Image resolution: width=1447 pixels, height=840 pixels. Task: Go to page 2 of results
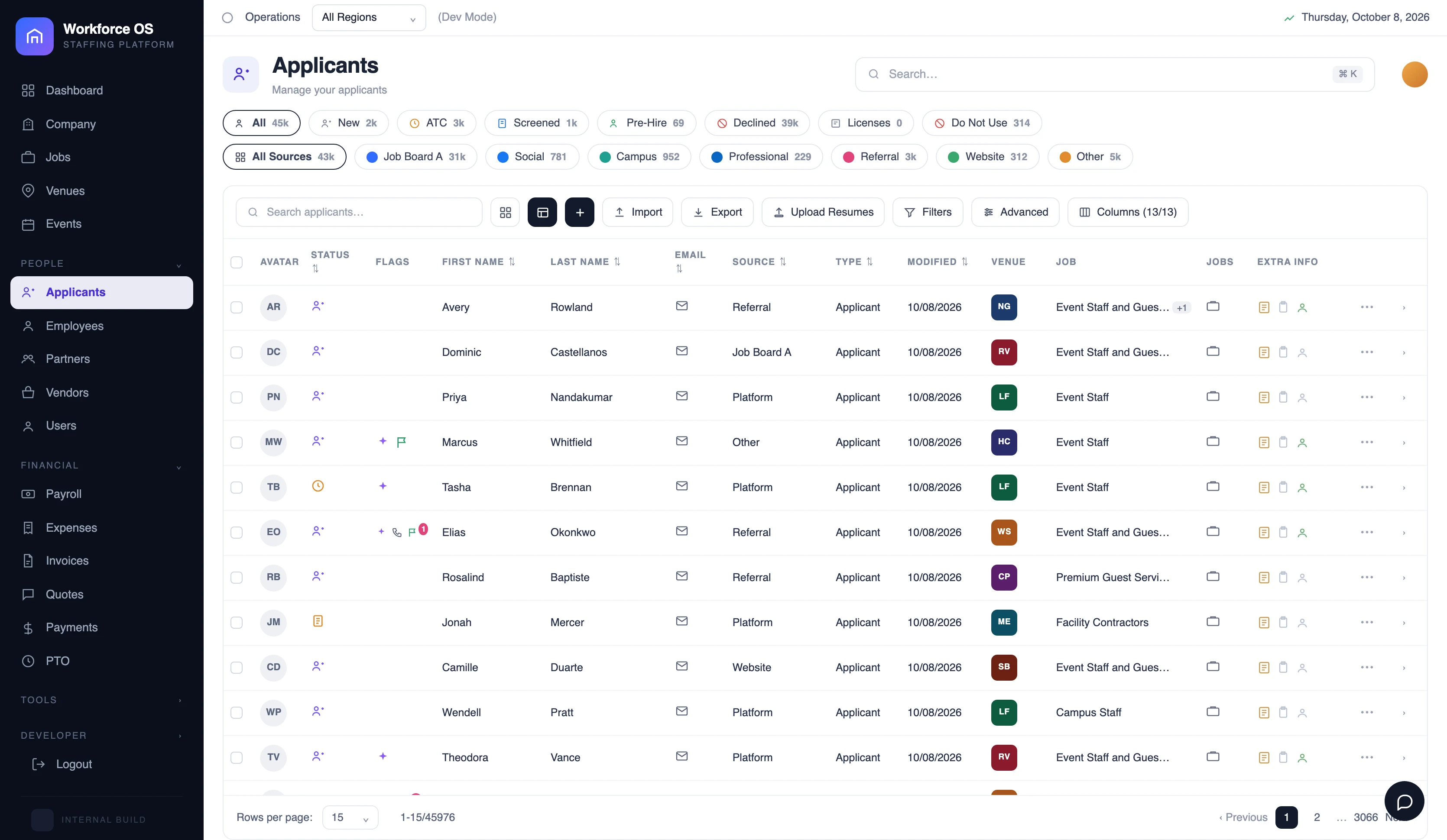pos(1317,817)
